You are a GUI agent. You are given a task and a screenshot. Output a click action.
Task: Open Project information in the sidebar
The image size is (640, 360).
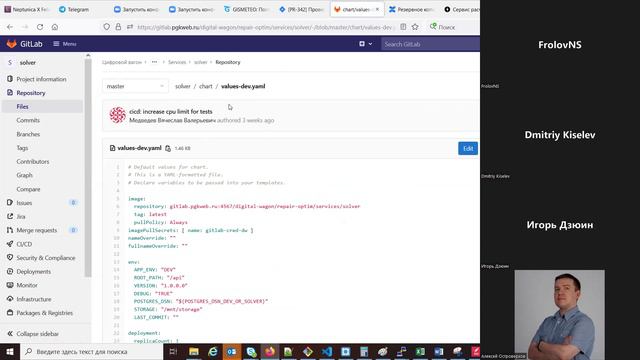click(x=41, y=79)
